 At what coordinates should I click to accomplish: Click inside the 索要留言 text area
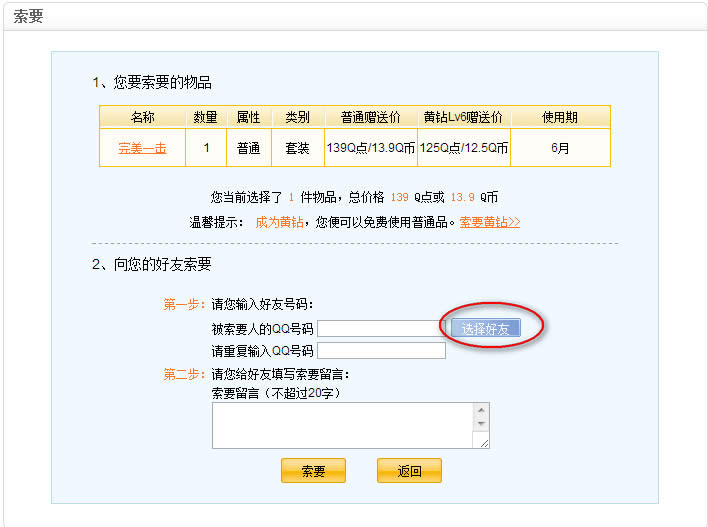(342, 425)
